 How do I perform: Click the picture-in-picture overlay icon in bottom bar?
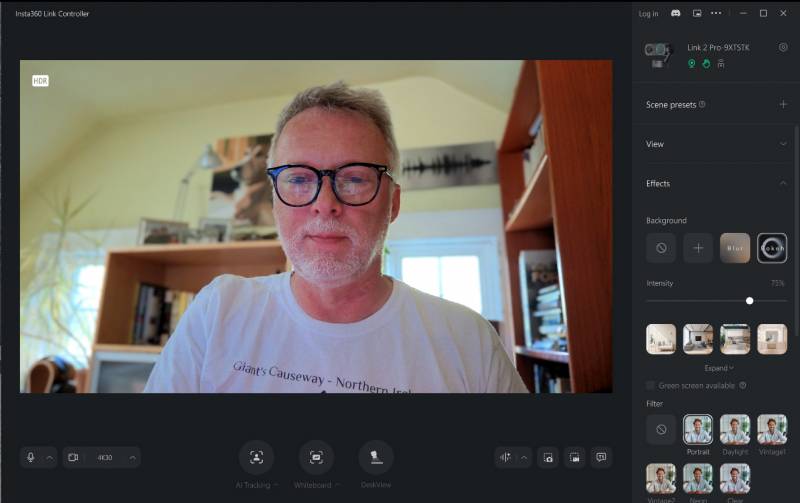pos(574,457)
